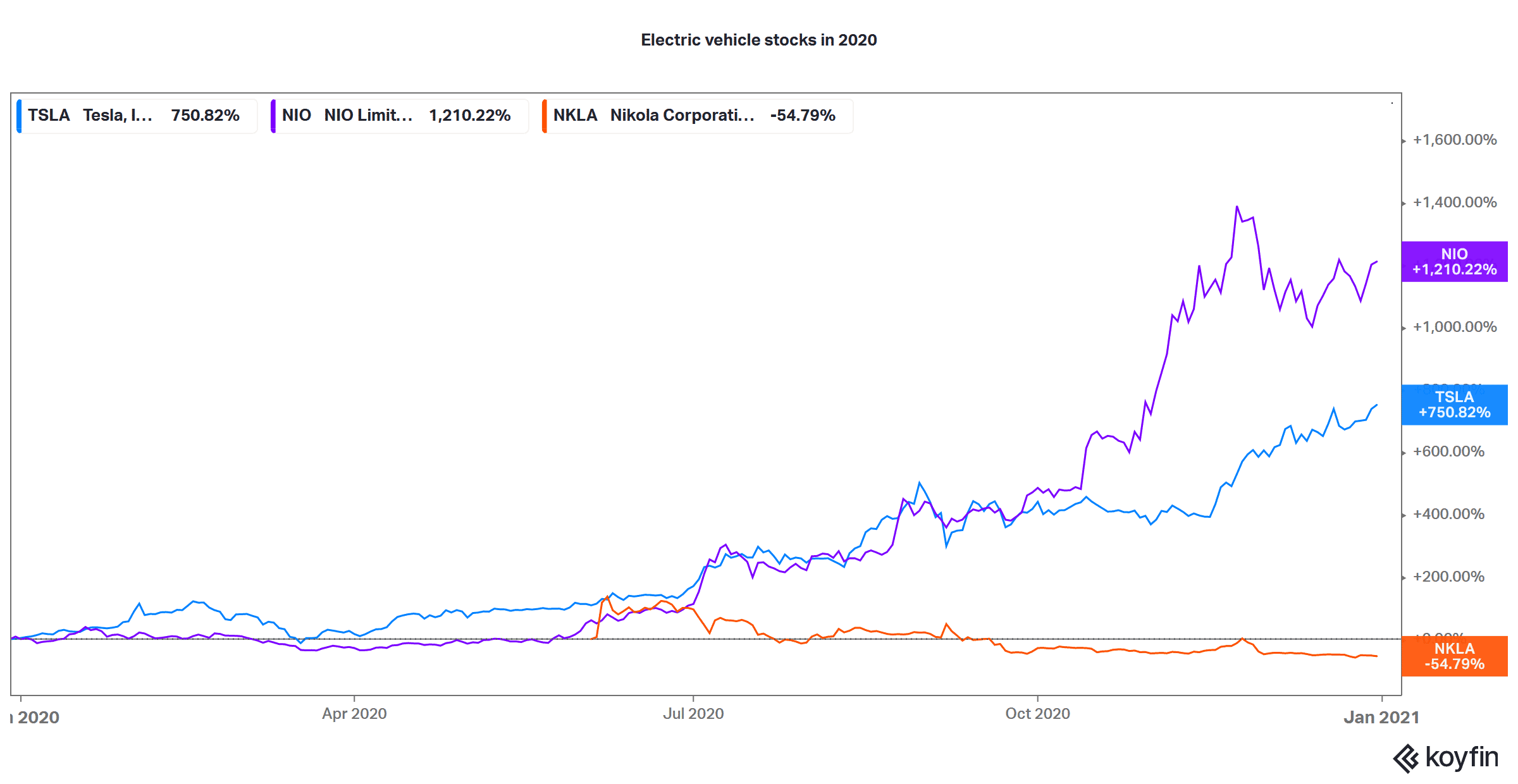This screenshot has height=784, width=1518.
Task: Click the orange NKLA -54.79% price tag
Action: (x=1455, y=656)
